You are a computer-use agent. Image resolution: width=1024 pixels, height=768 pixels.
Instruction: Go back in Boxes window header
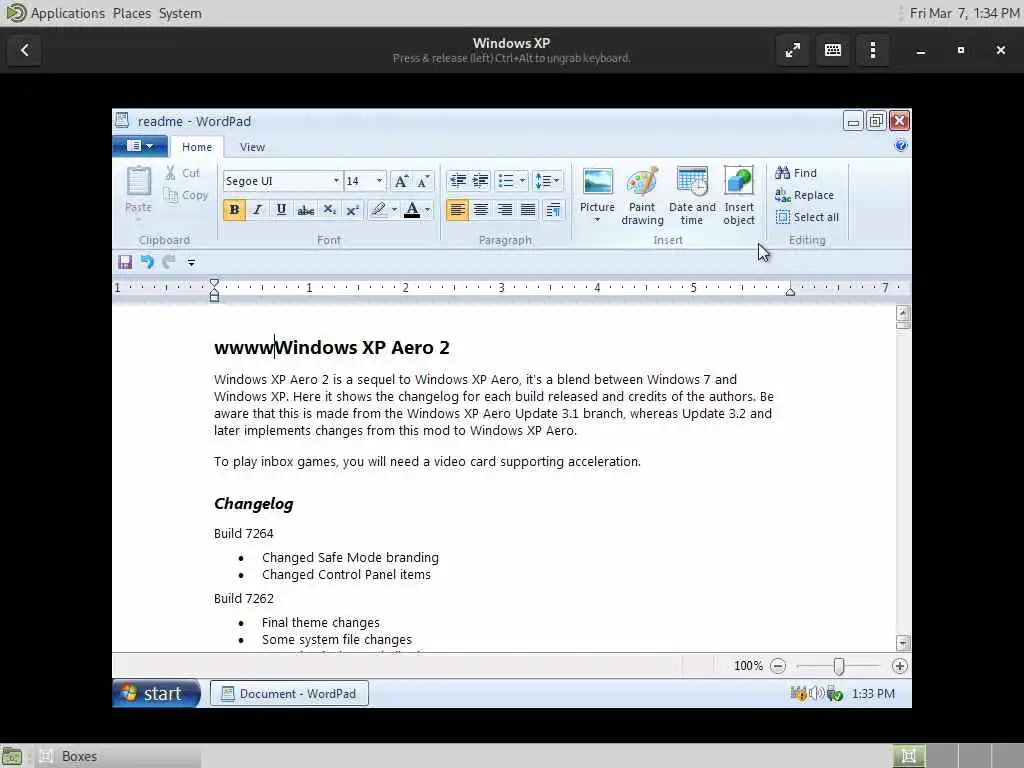(25, 50)
